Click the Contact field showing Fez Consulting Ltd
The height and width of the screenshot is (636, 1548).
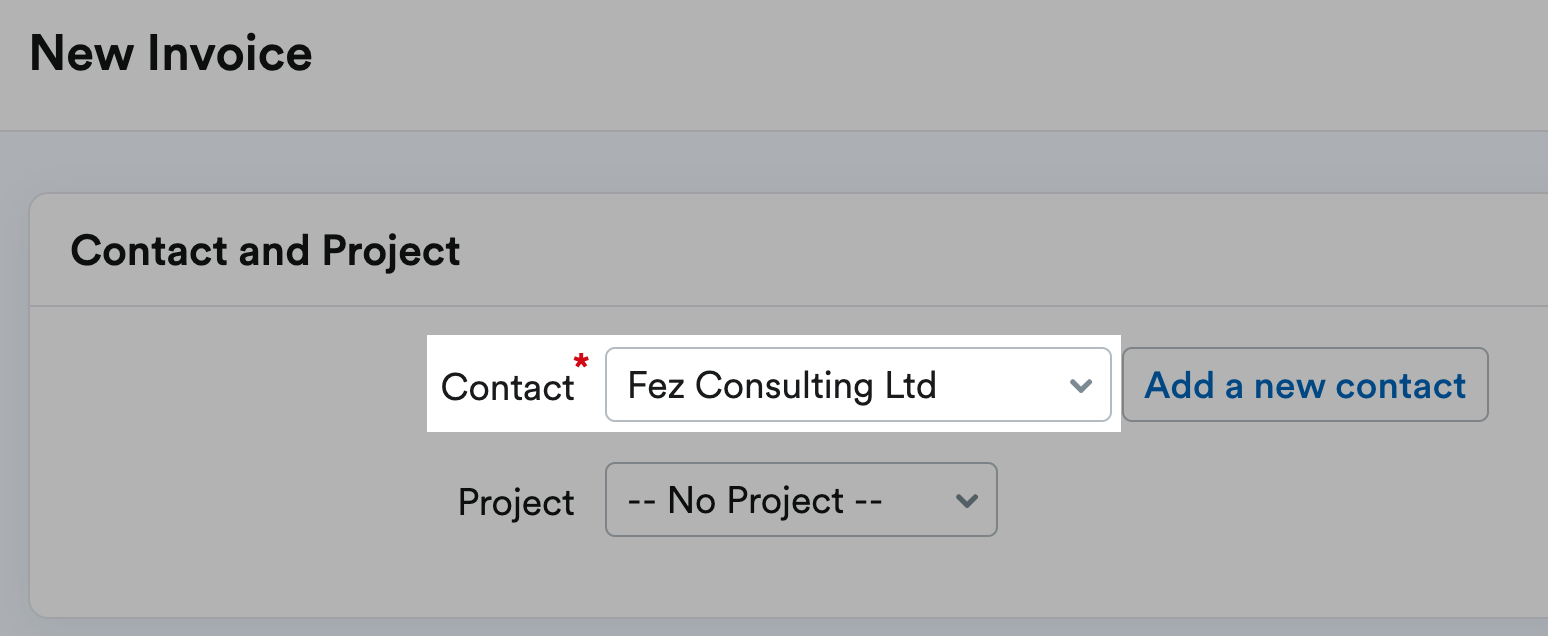pyautogui.click(x=858, y=385)
